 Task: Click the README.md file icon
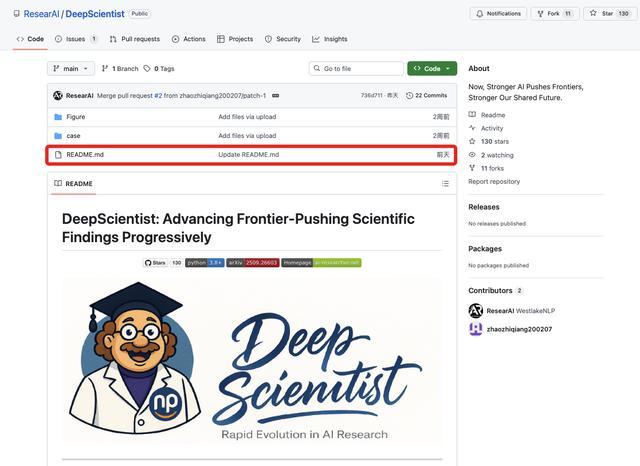click(x=58, y=155)
